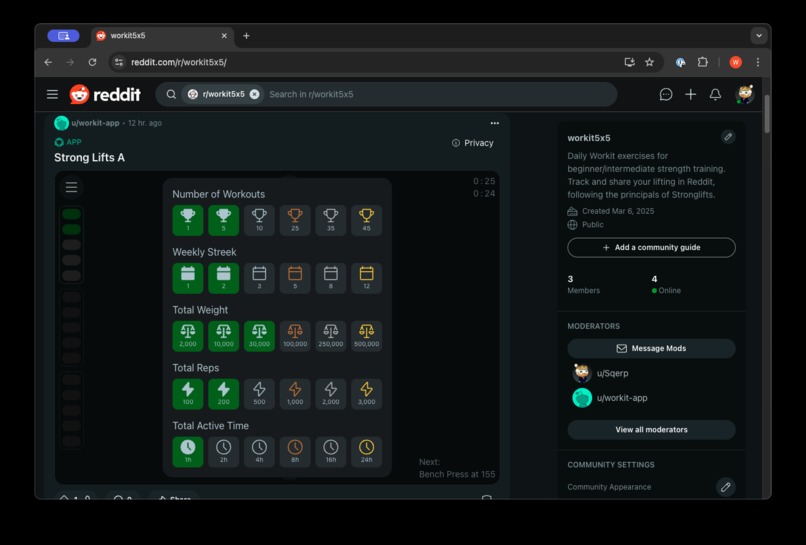Select the 100,000 total weight badge
This screenshot has width=806, height=545.
(295, 336)
